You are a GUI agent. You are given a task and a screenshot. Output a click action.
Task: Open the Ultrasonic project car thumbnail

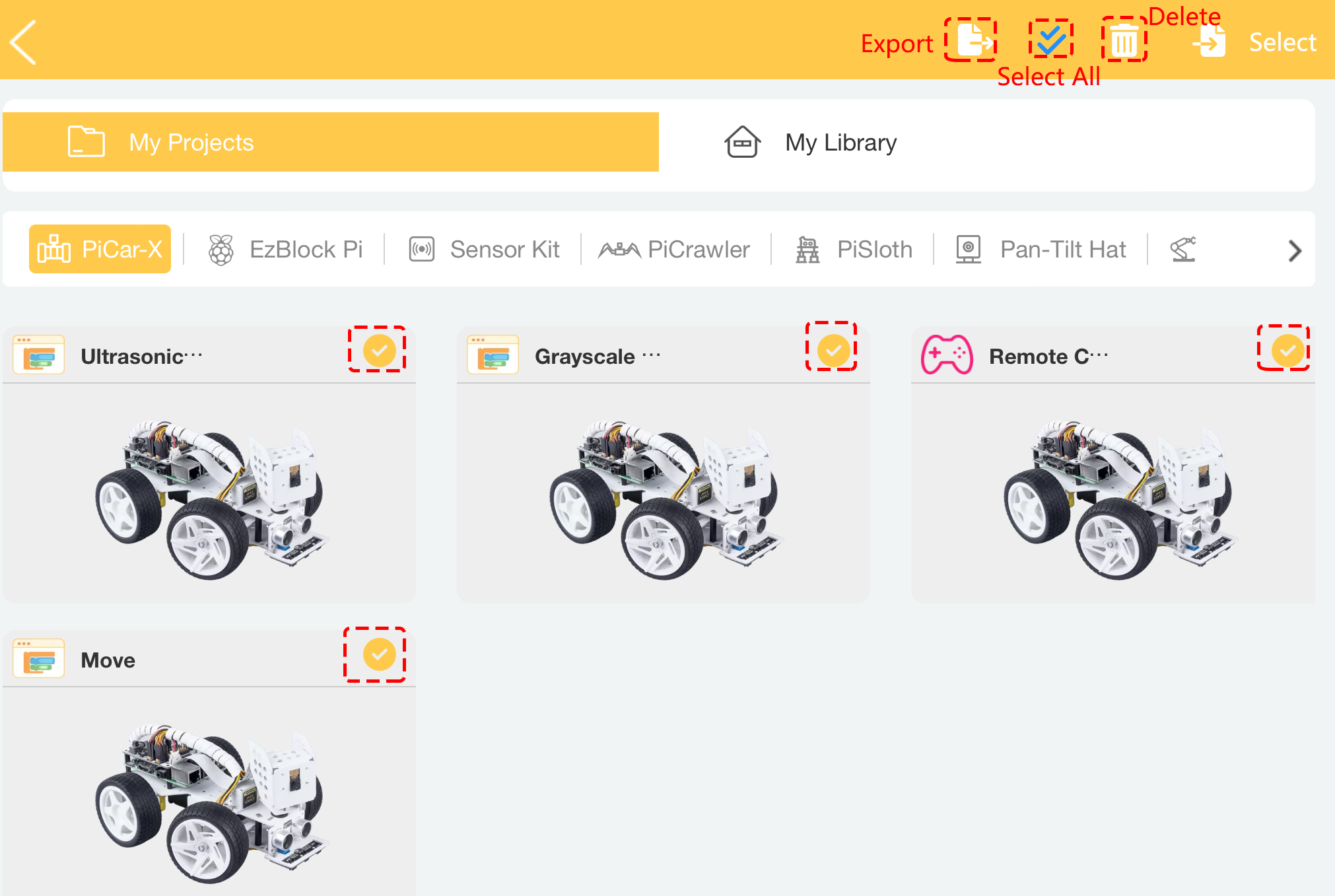point(211,499)
